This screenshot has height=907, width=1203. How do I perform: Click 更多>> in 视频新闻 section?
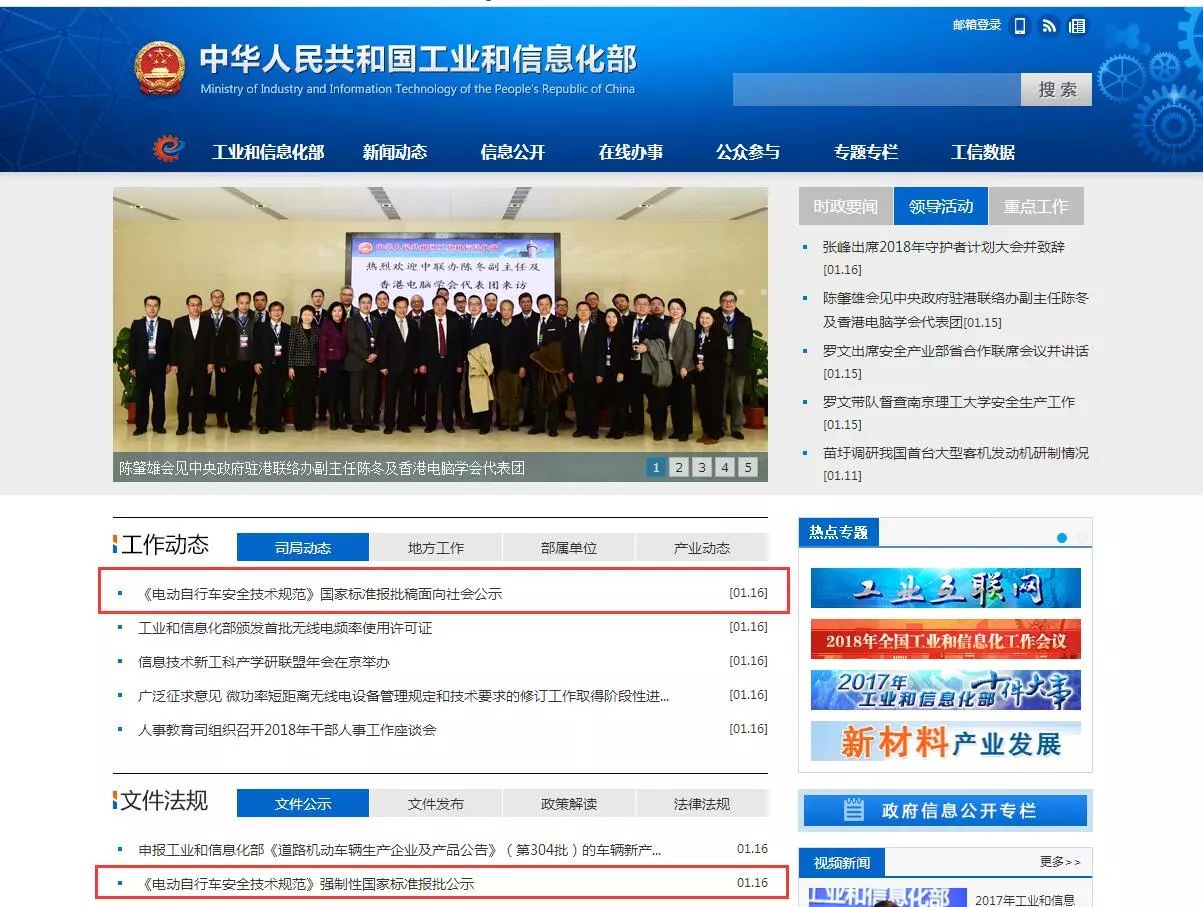1060,862
